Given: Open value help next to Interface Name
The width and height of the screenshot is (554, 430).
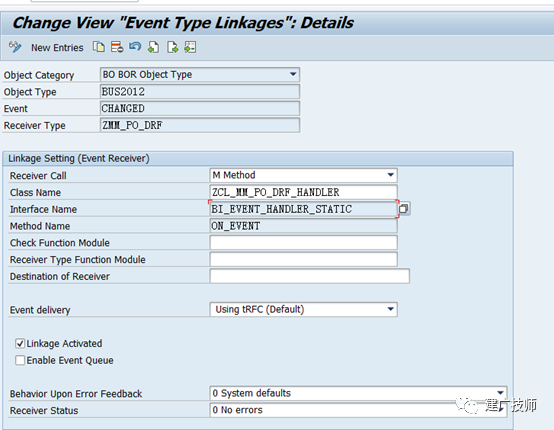Looking at the screenshot, I should [404, 208].
